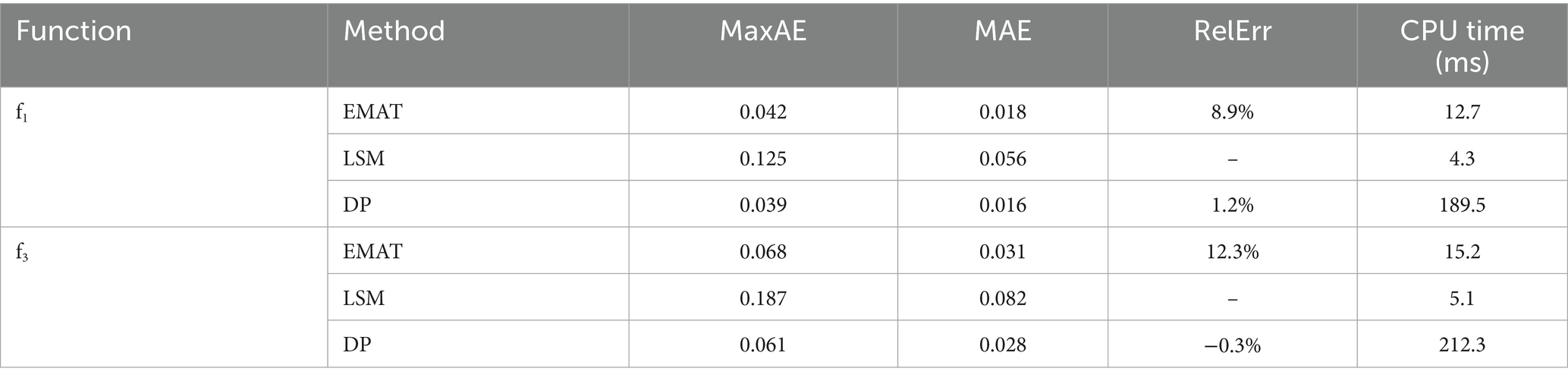The width and height of the screenshot is (1568, 381).
Task: Select RelErr value 8.9%
Action: click(x=1231, y=112)
